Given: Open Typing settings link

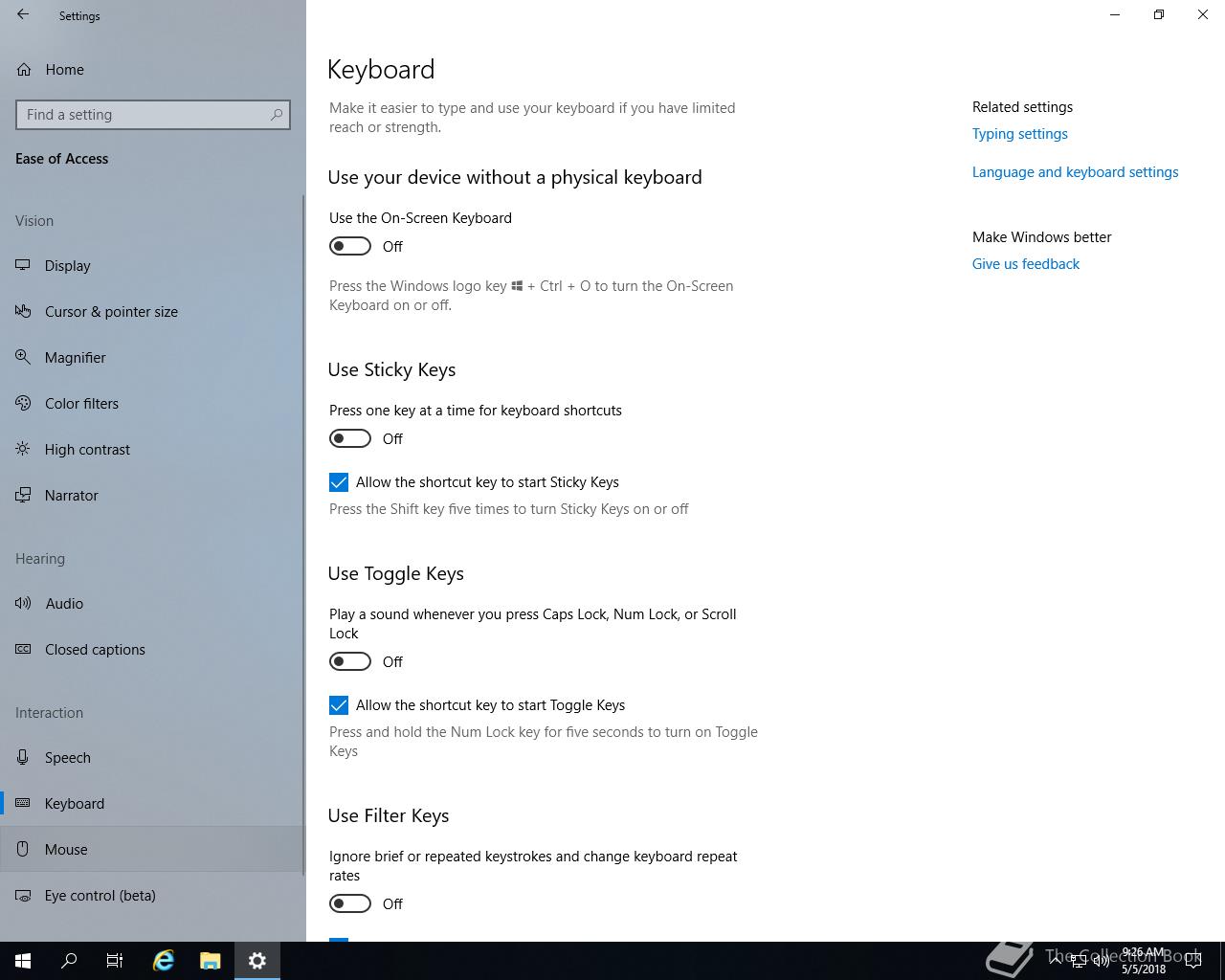Looking at the screenshot, I should pos(1020,134).
